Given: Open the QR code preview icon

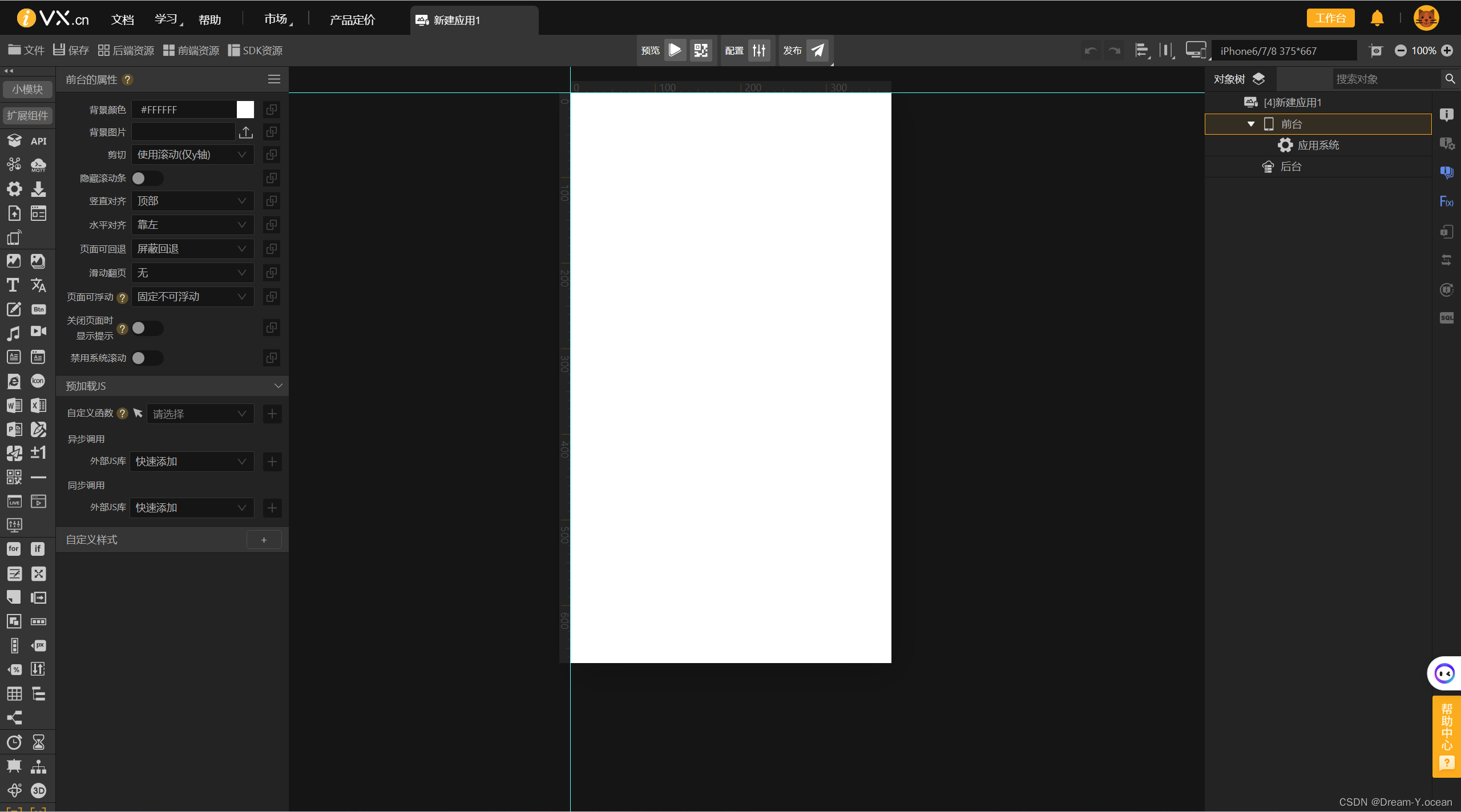Looking at the screenshot, I should pos(701,50).
